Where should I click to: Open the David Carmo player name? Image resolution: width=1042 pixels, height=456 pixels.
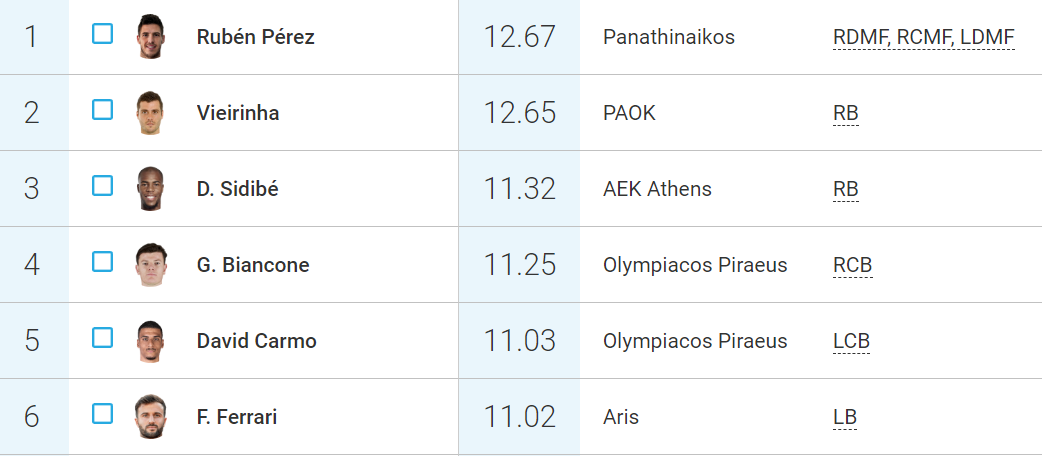(x=256, y=342)
